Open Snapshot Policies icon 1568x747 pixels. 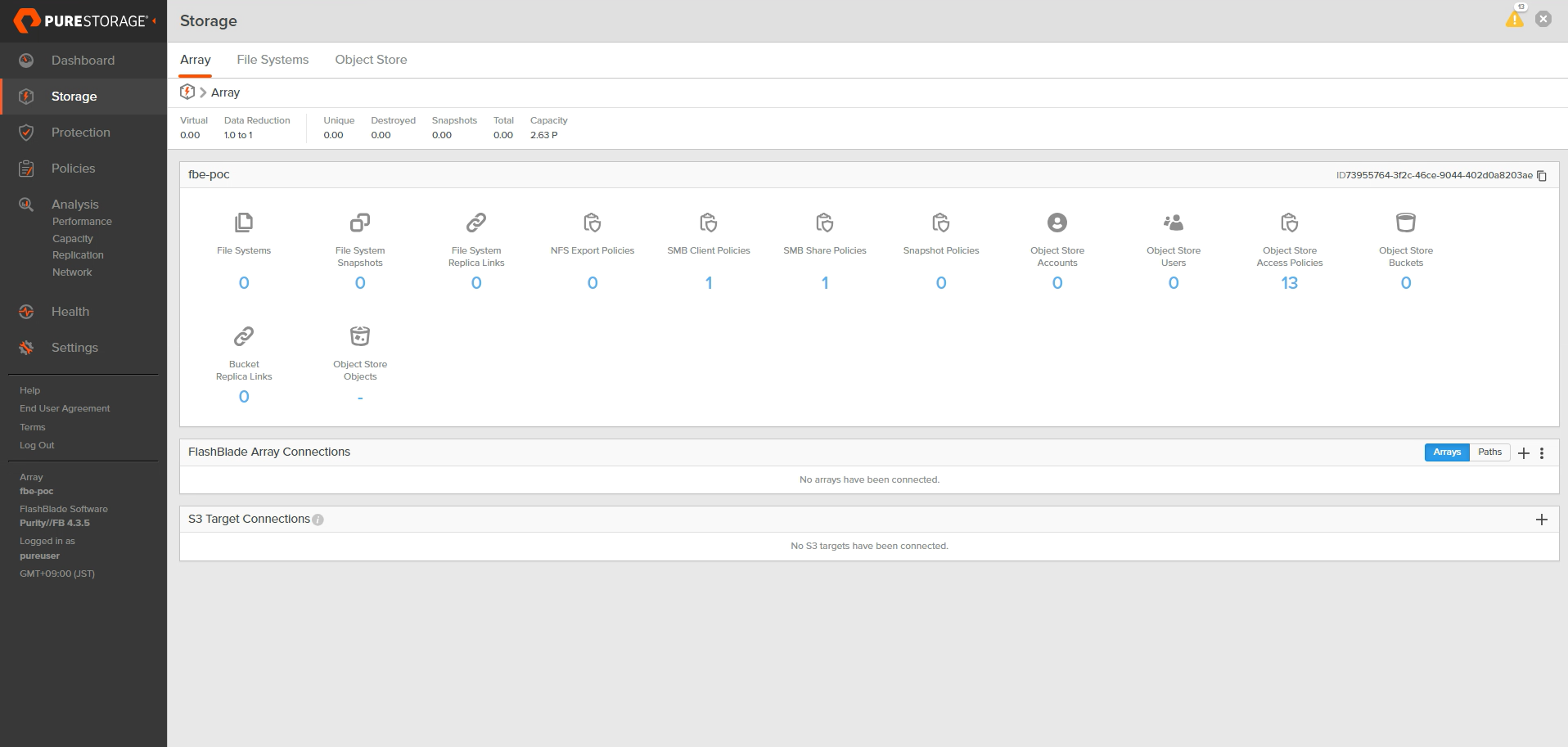pos(941,223)
